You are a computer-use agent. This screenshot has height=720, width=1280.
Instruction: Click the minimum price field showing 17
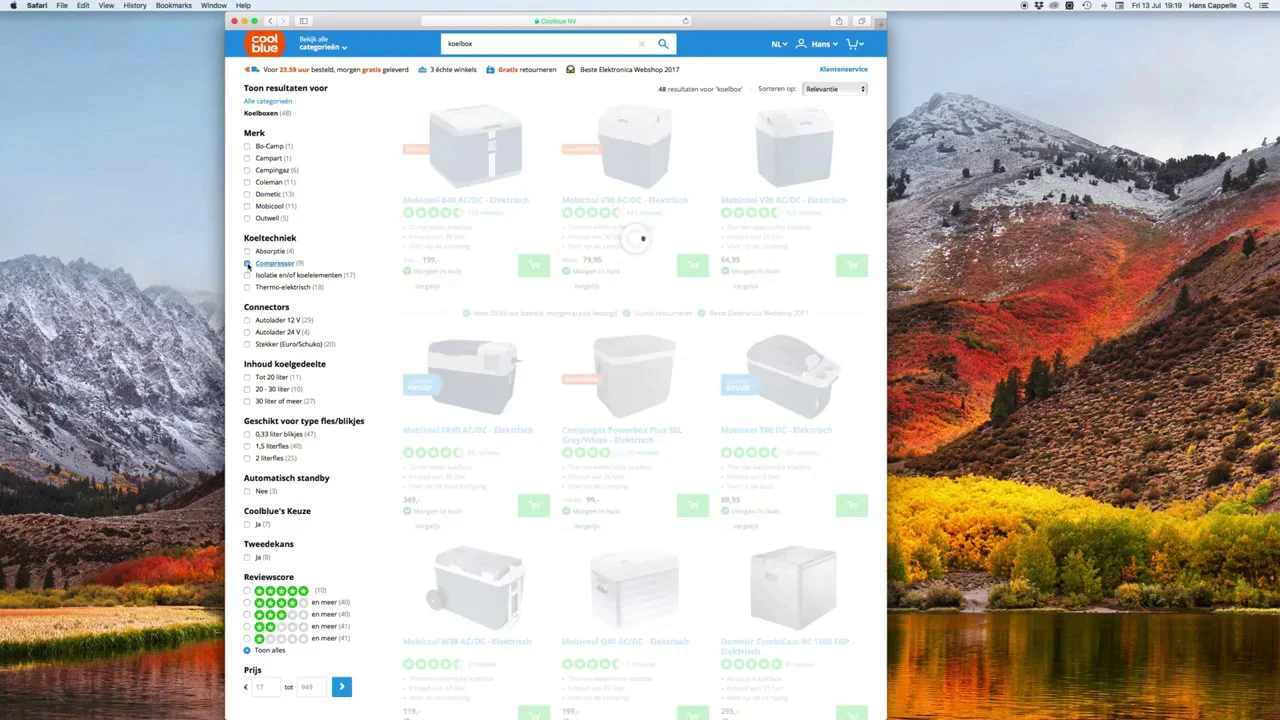(266, 687)
